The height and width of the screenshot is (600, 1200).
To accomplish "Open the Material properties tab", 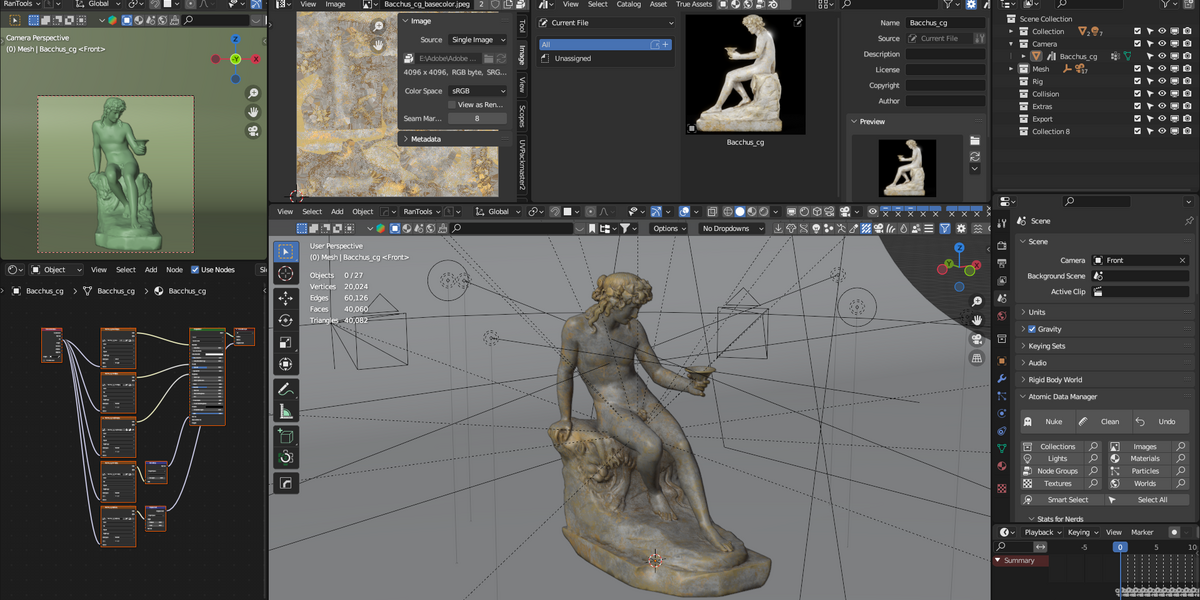I will pyautogui.click(x=1002, y=466).
